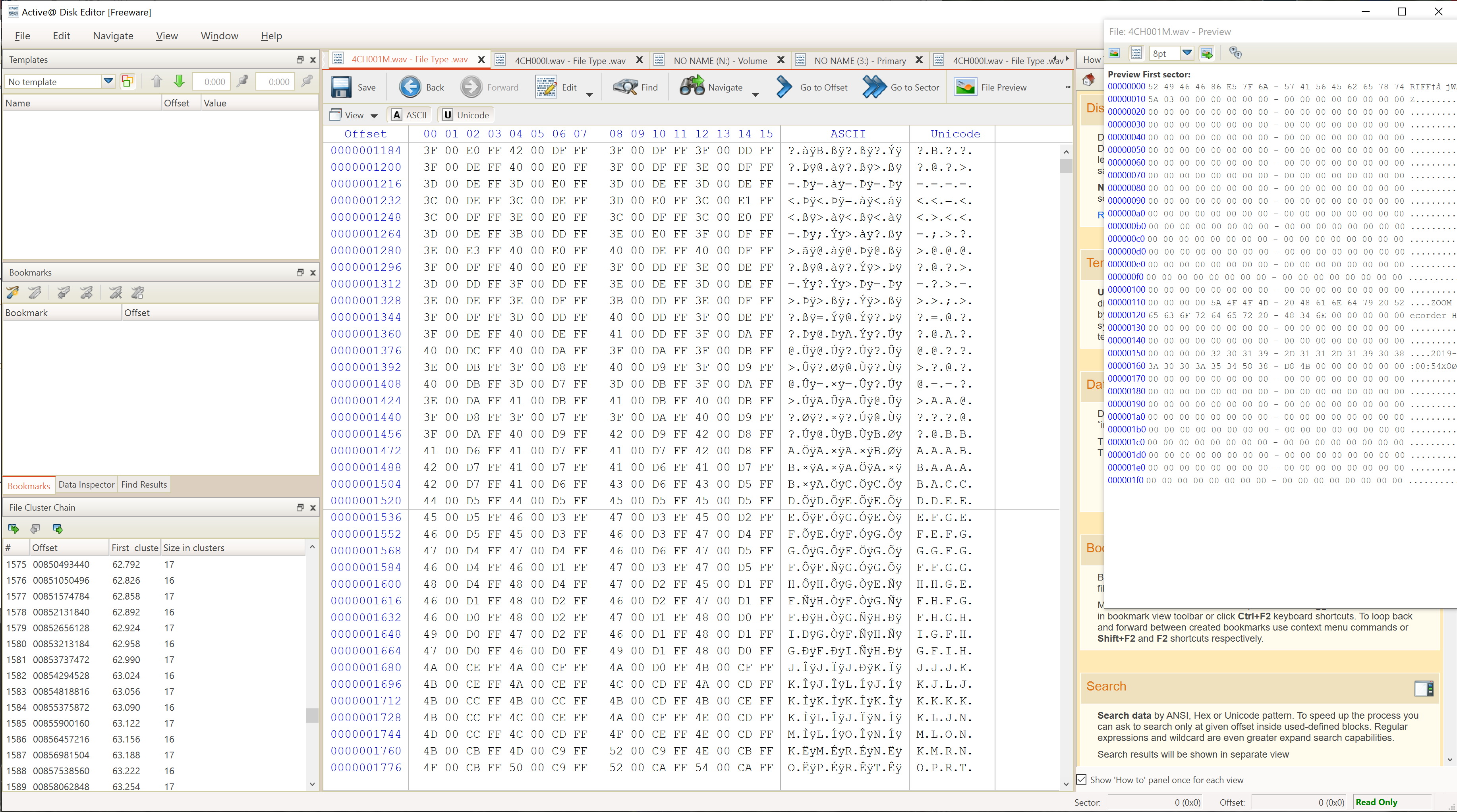Open the Help menu
The image size is (1457, 812).
coord(271,36)
